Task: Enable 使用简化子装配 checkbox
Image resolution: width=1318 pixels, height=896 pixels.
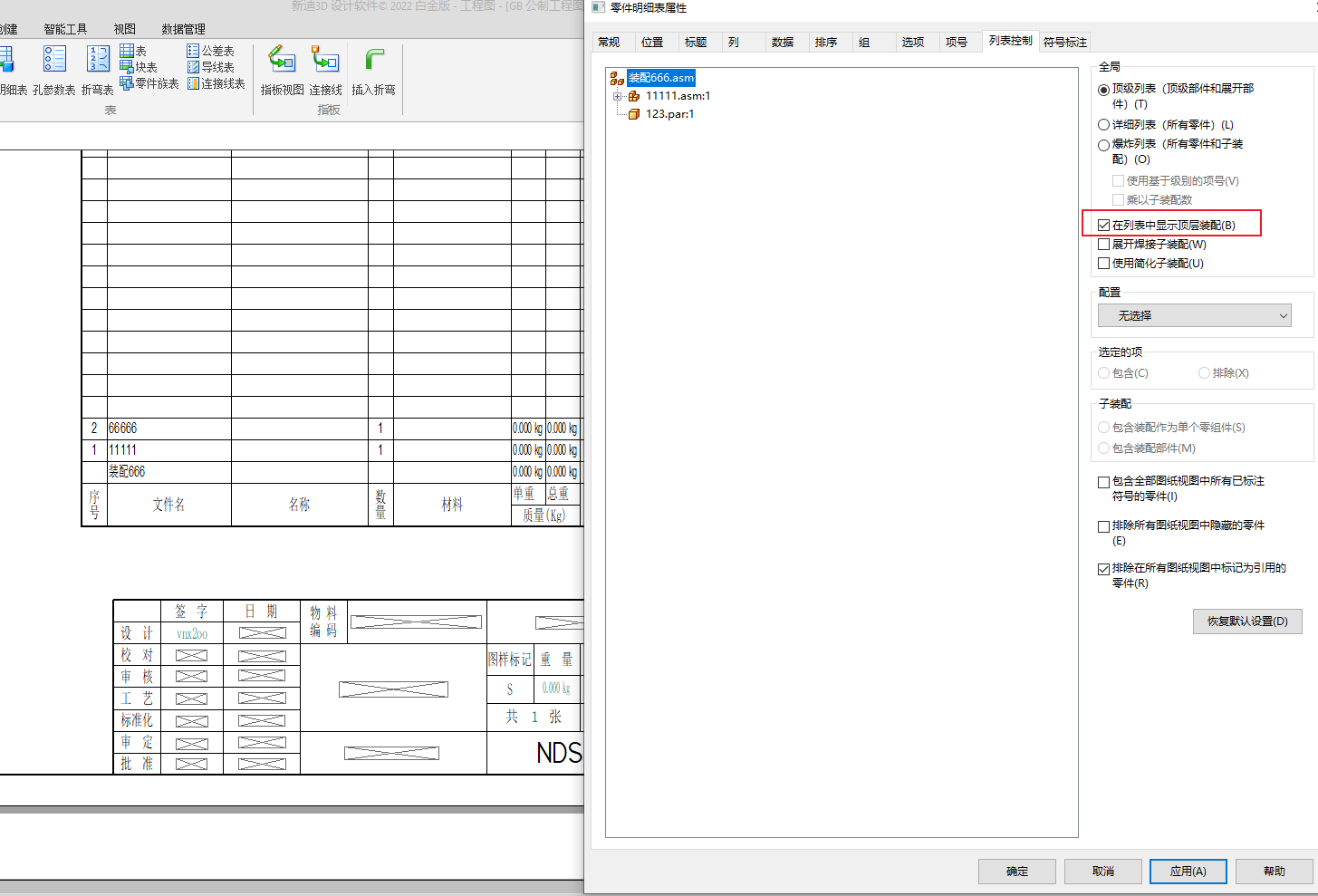Action: [x=1103, y=264]
